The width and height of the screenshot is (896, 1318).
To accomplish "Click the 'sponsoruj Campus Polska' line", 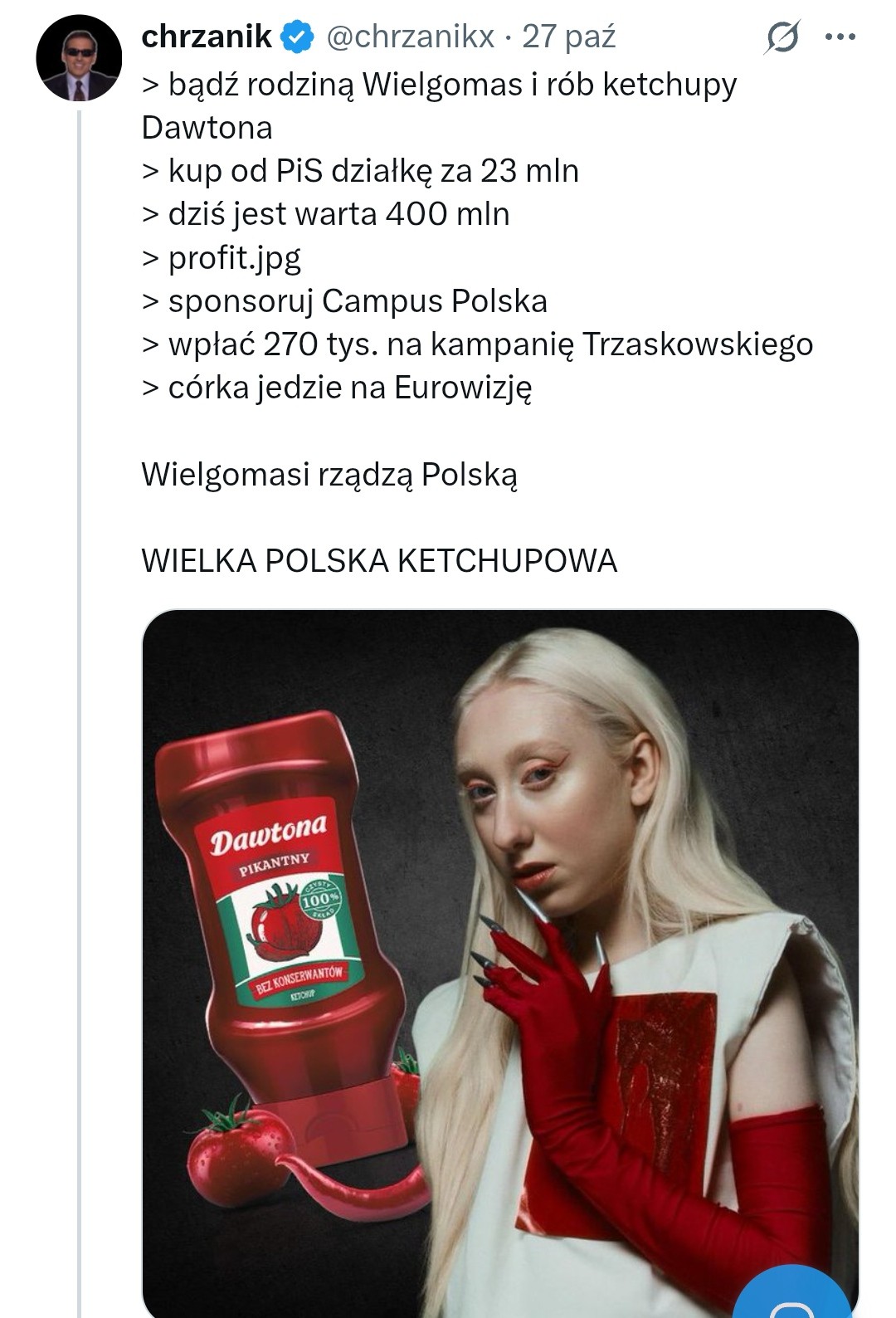I will coord(344,301).
